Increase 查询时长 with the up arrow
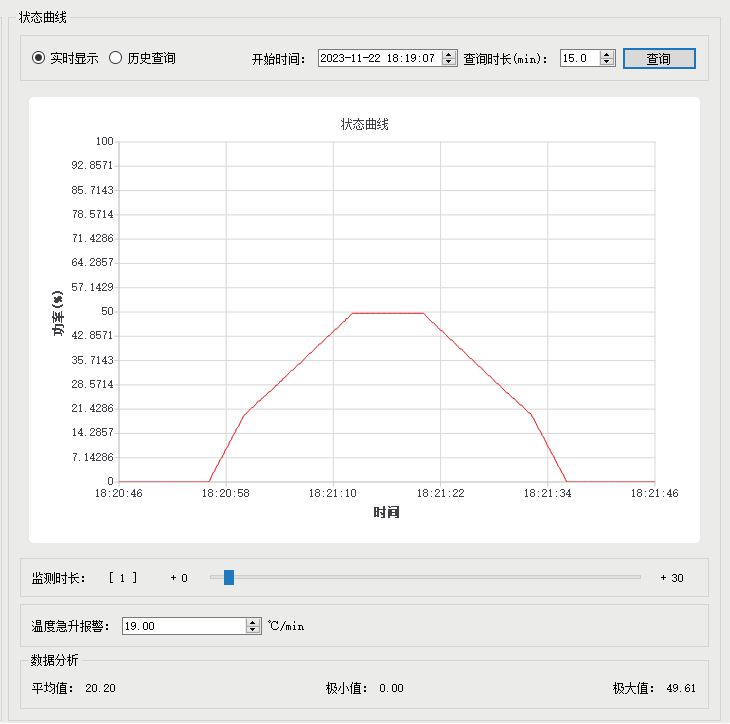Screen dimensions: 730x724 [607, 54]
